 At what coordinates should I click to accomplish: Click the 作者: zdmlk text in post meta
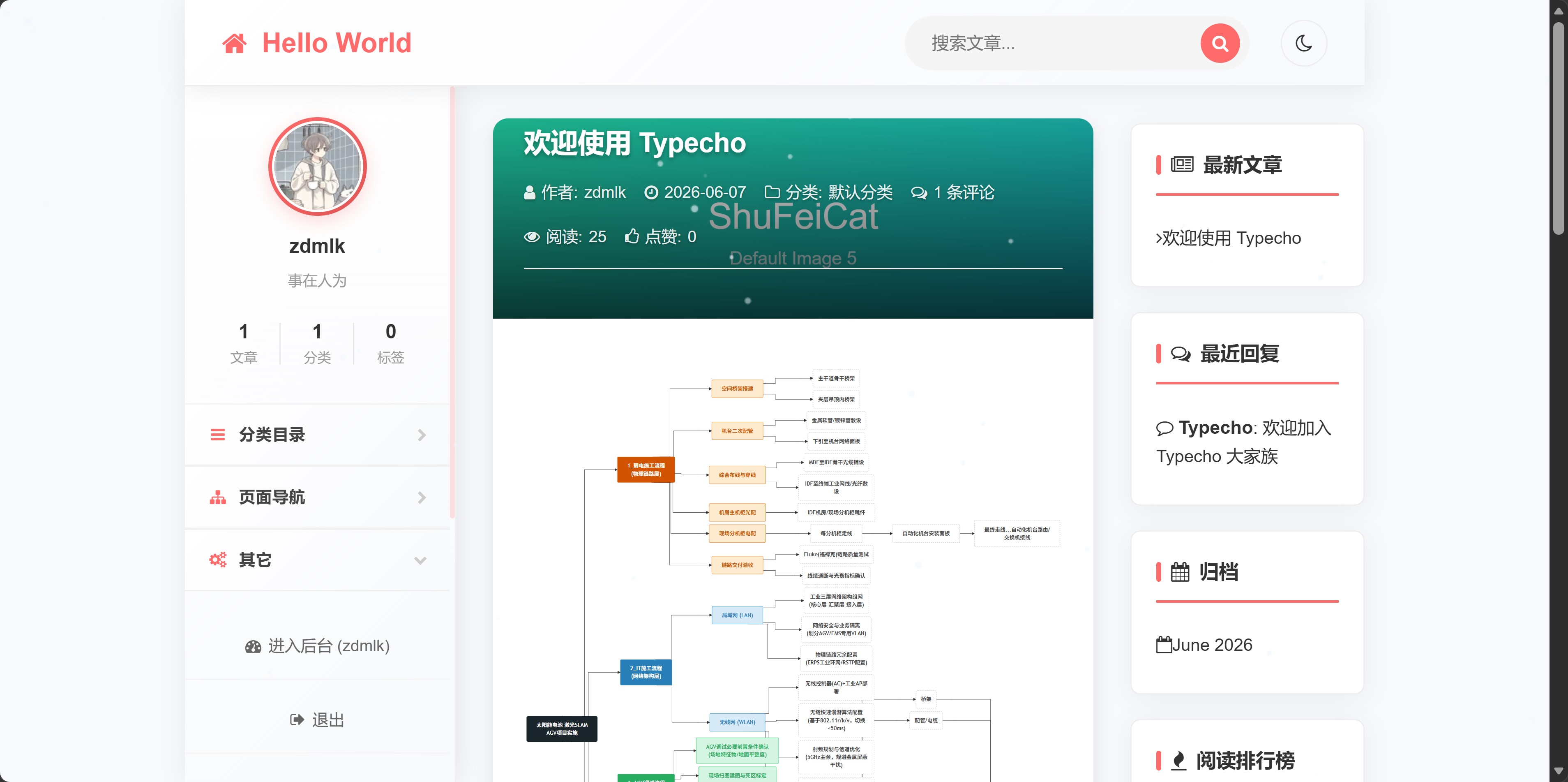pos(583,192)
